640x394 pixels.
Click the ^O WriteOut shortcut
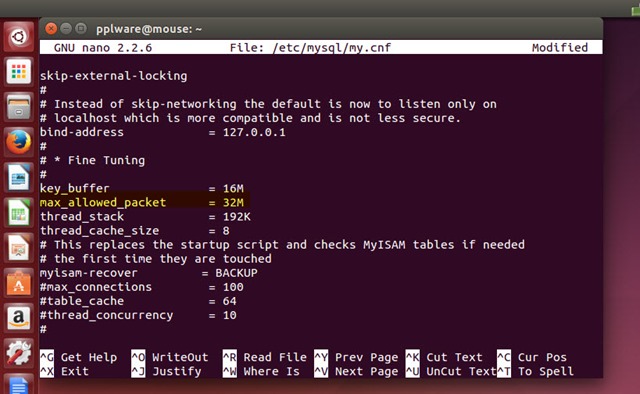[170, 357]
